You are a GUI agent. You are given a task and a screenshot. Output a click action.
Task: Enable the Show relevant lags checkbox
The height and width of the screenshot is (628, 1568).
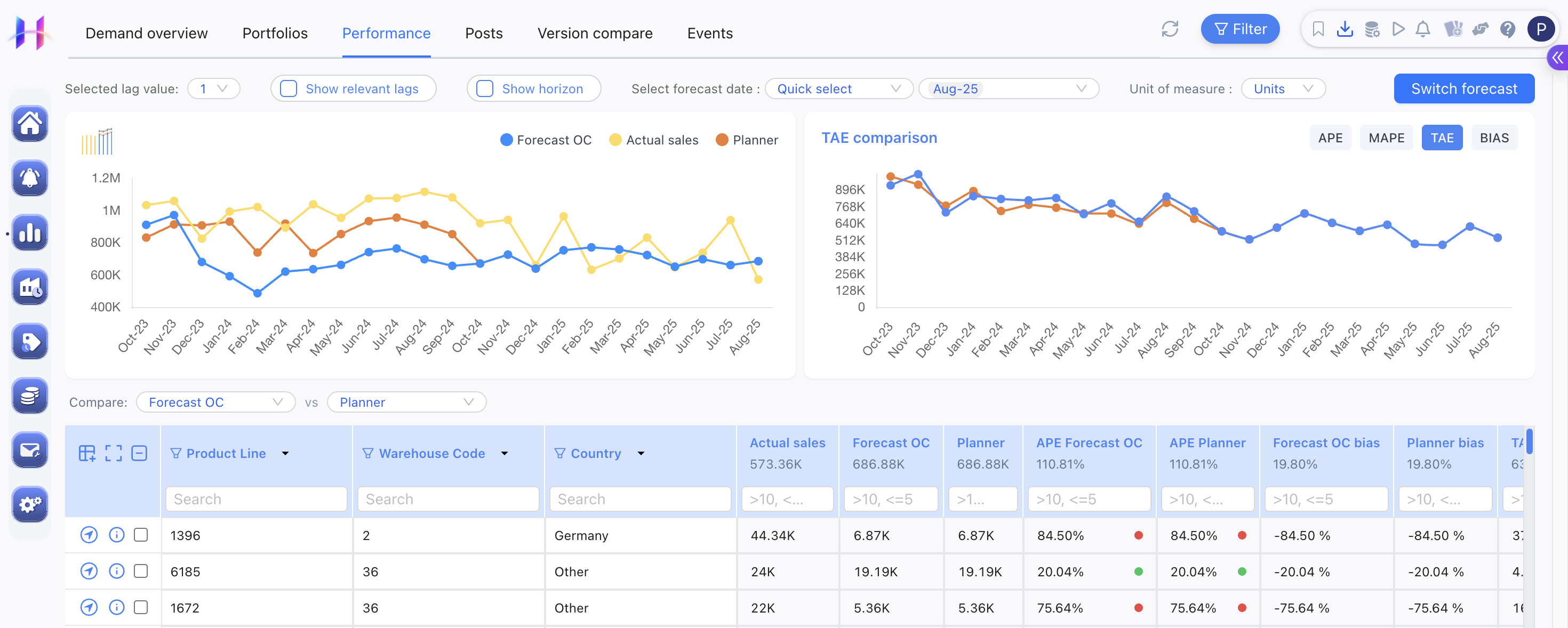(289, 89)
